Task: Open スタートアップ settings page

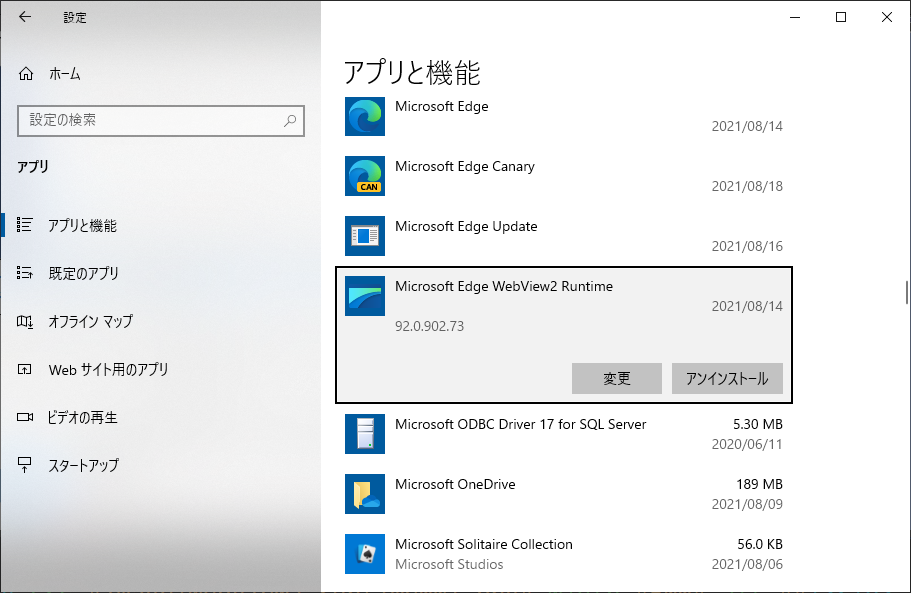Action: [x=83, y=466]
